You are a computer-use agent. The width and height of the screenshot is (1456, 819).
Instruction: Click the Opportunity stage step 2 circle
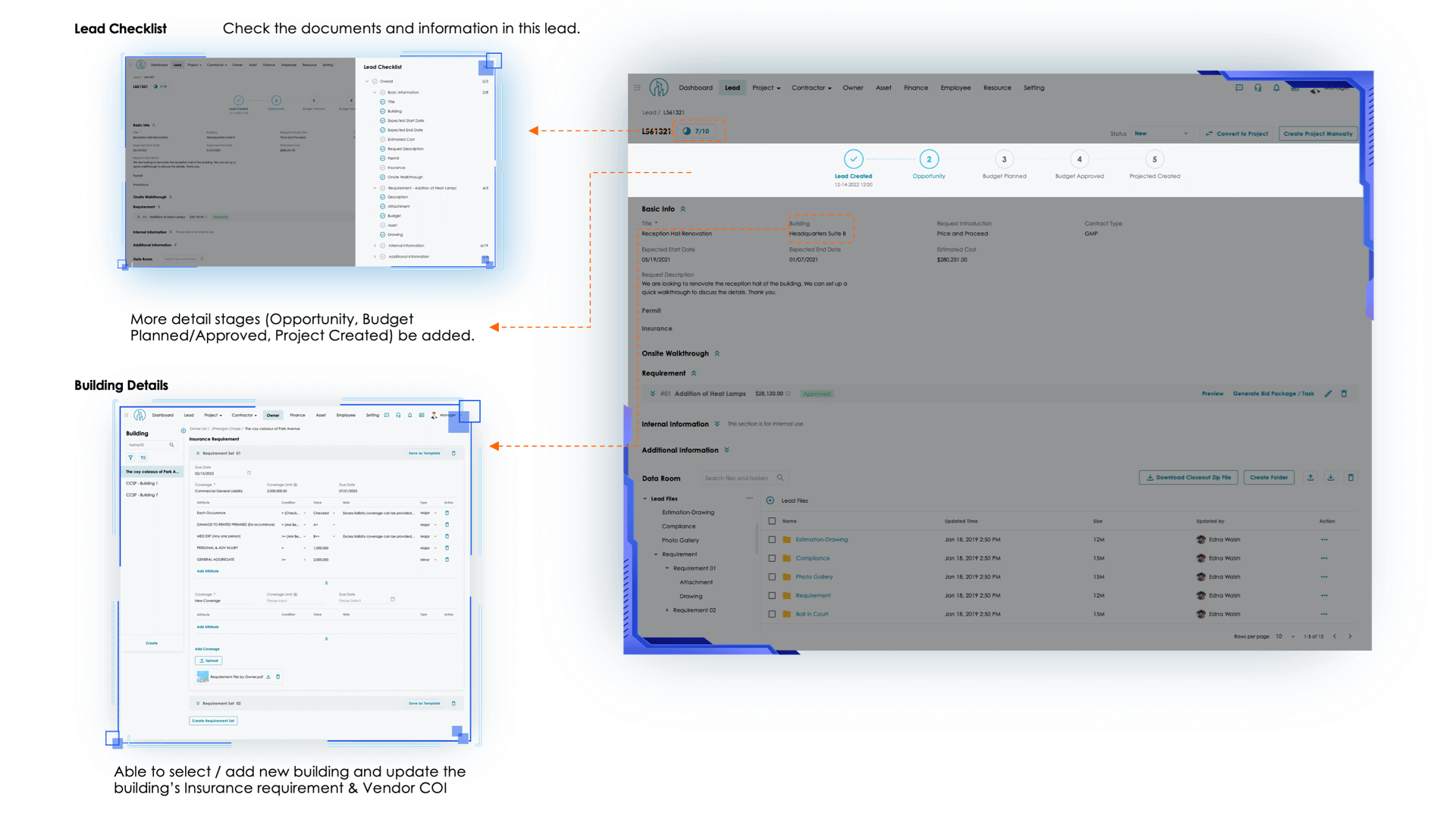tap(928, 159)
